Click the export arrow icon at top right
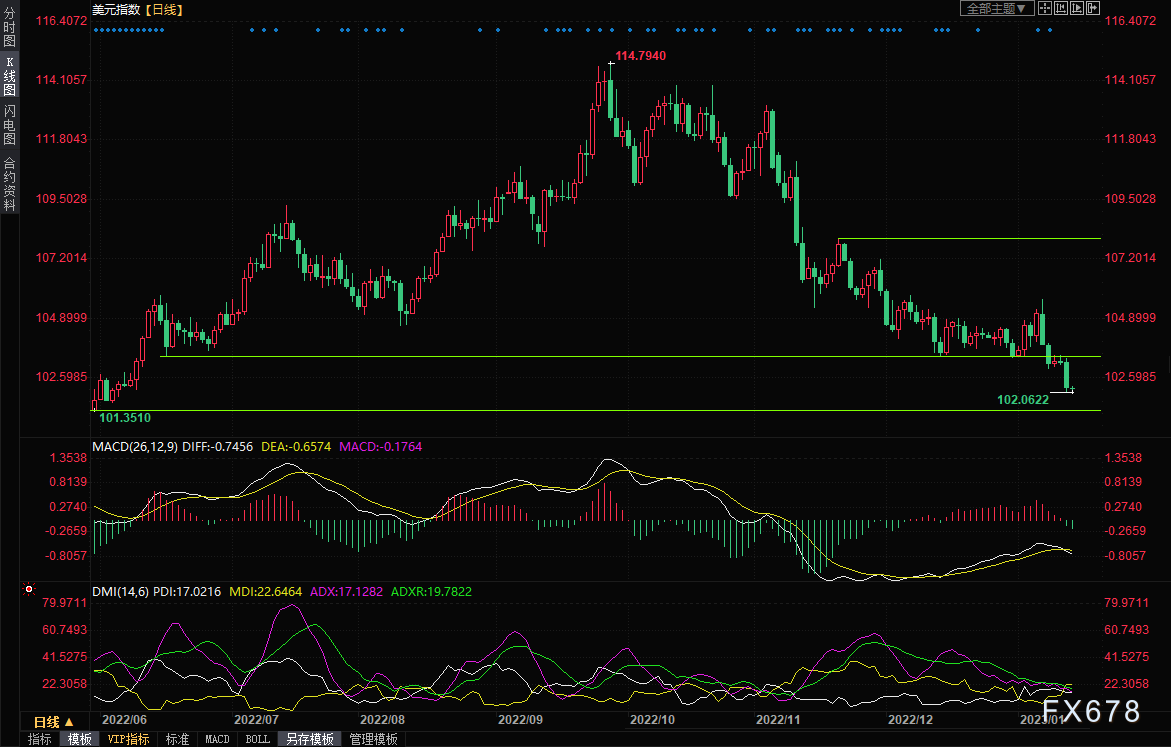The image size is (1171, 747). (x=1093, y=8)
